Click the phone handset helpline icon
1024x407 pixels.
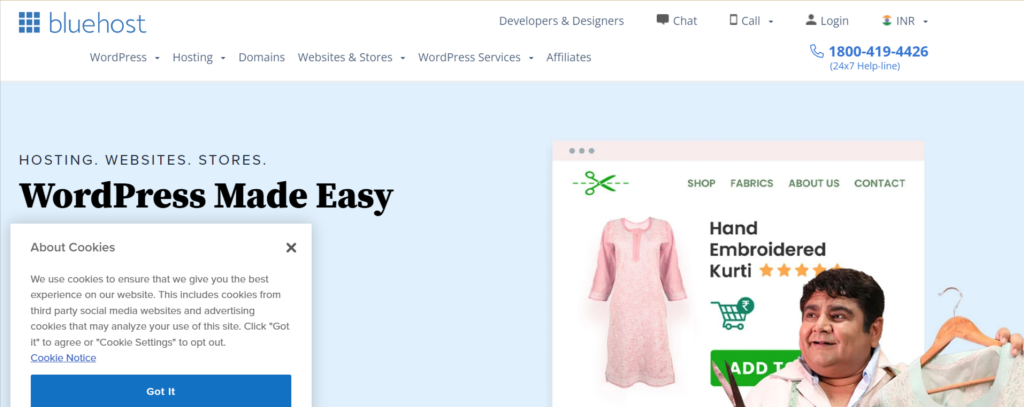817,51
